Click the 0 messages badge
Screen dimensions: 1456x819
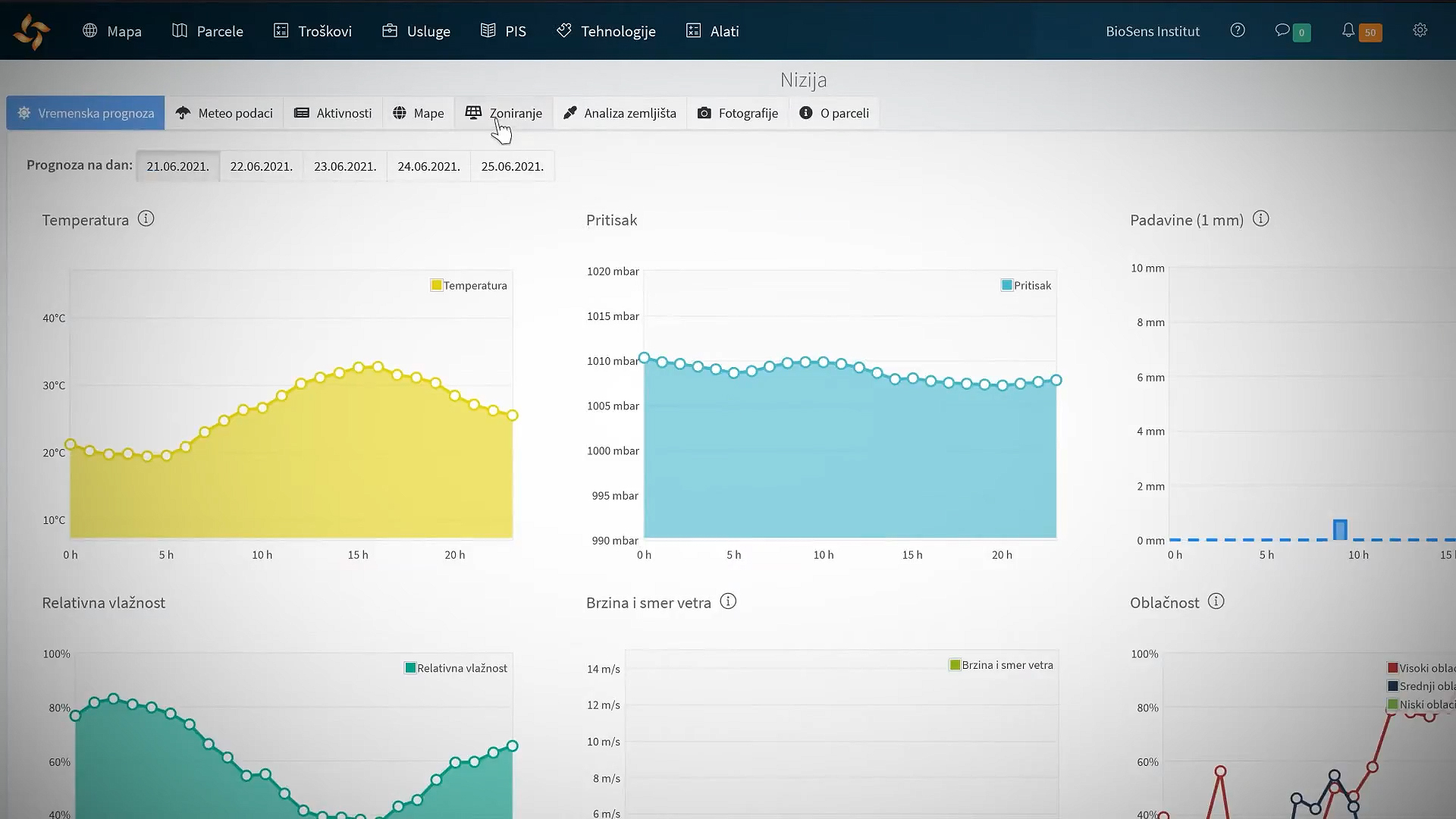tap(1301, 33)
